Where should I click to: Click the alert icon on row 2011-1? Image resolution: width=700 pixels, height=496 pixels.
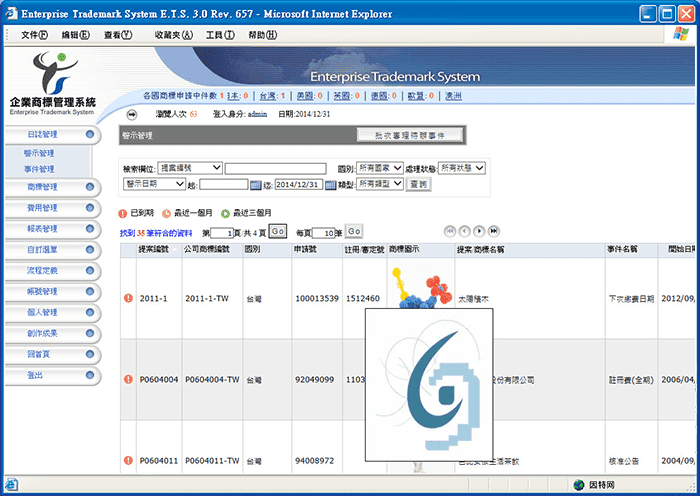(x=128, y=298)
